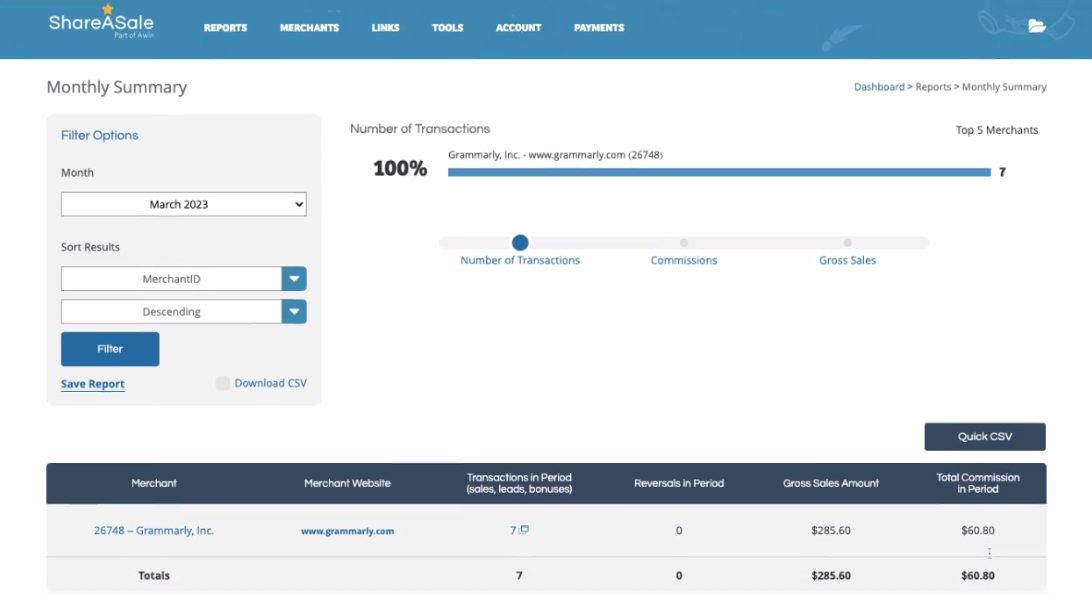The width and height of the screenshot is (1092, 597).
Task: Open transaction details icon next to 7
Action: point(524,529)
